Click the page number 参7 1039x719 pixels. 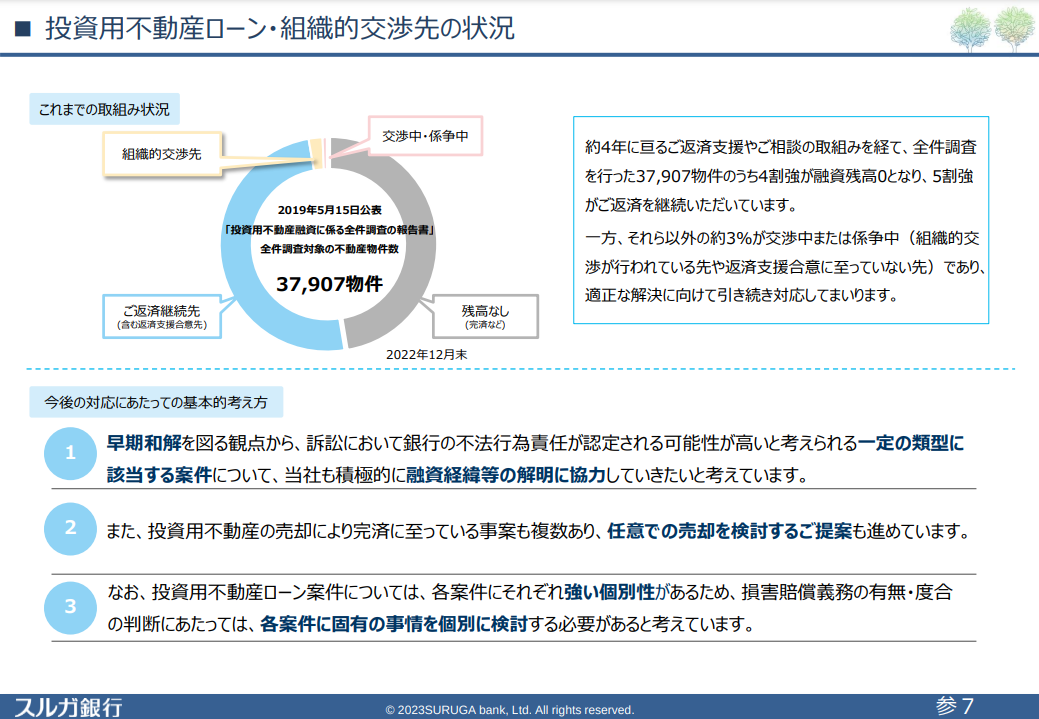(x=955, y=706)
